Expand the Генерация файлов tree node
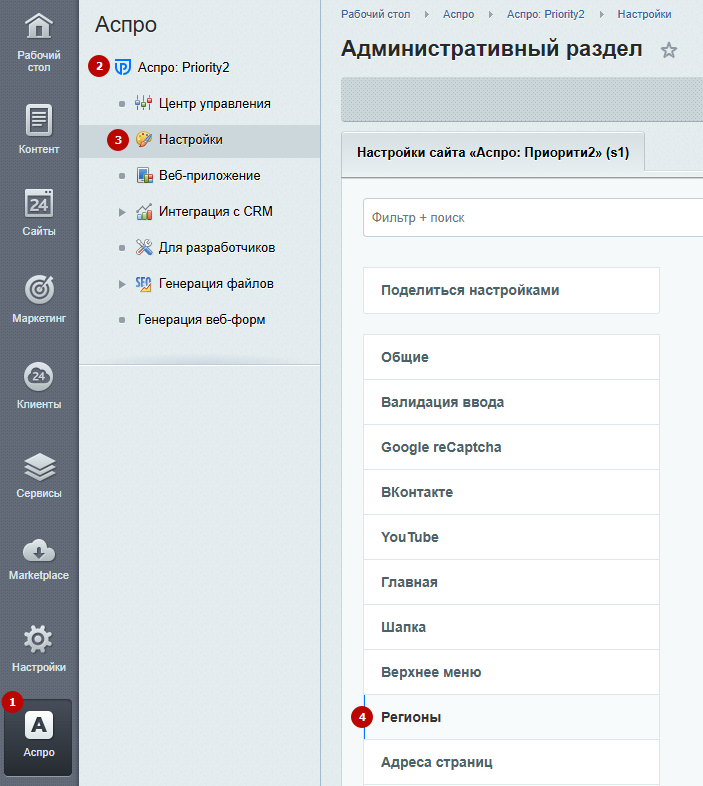This screenshot has width=703, height=786. pyautogui.click(x=122, y=284)
